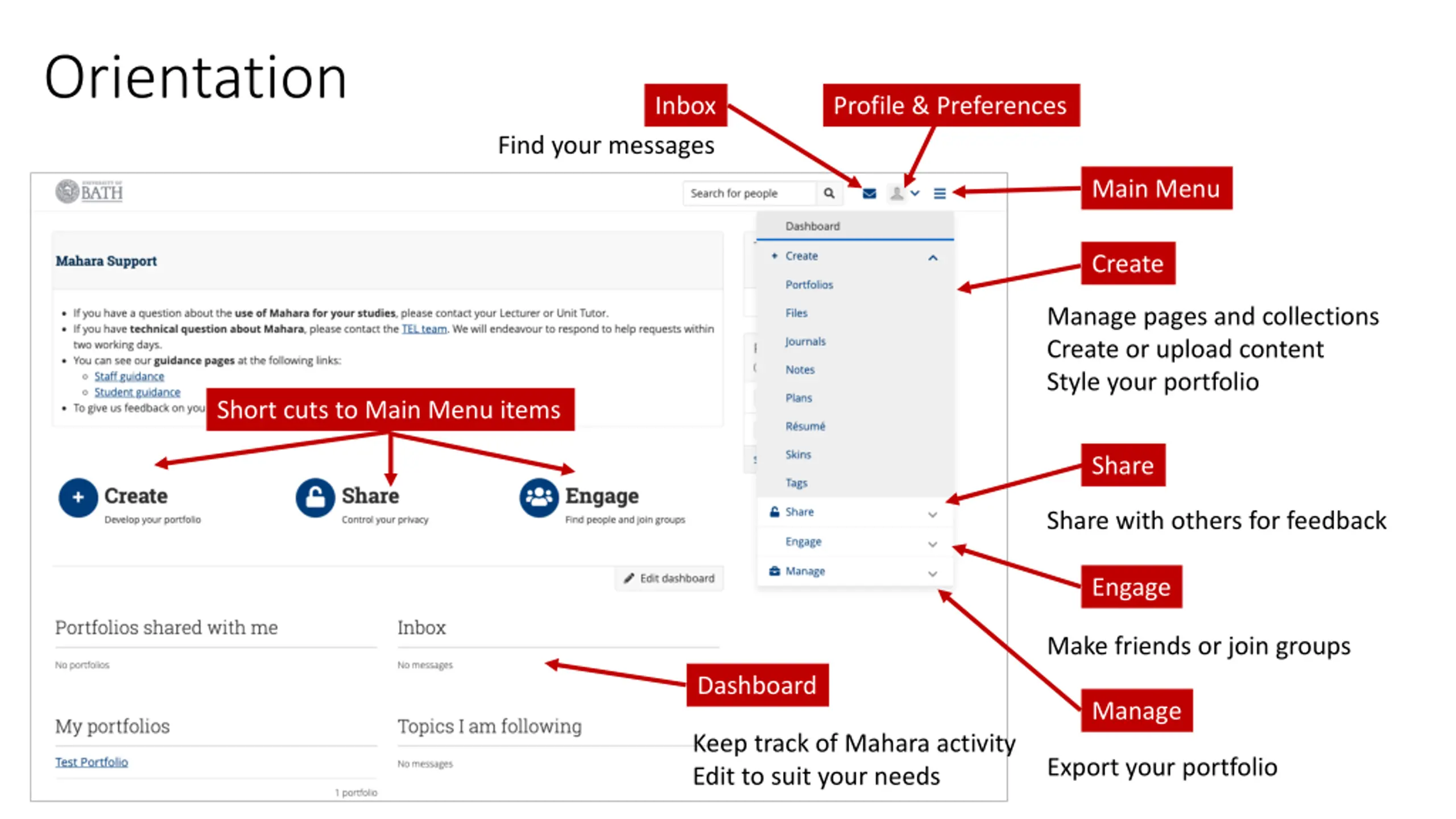Viewport: 1456px width, 819px height.
Task: Click the Portfolios shared with me heading
Action: point(166,627)
